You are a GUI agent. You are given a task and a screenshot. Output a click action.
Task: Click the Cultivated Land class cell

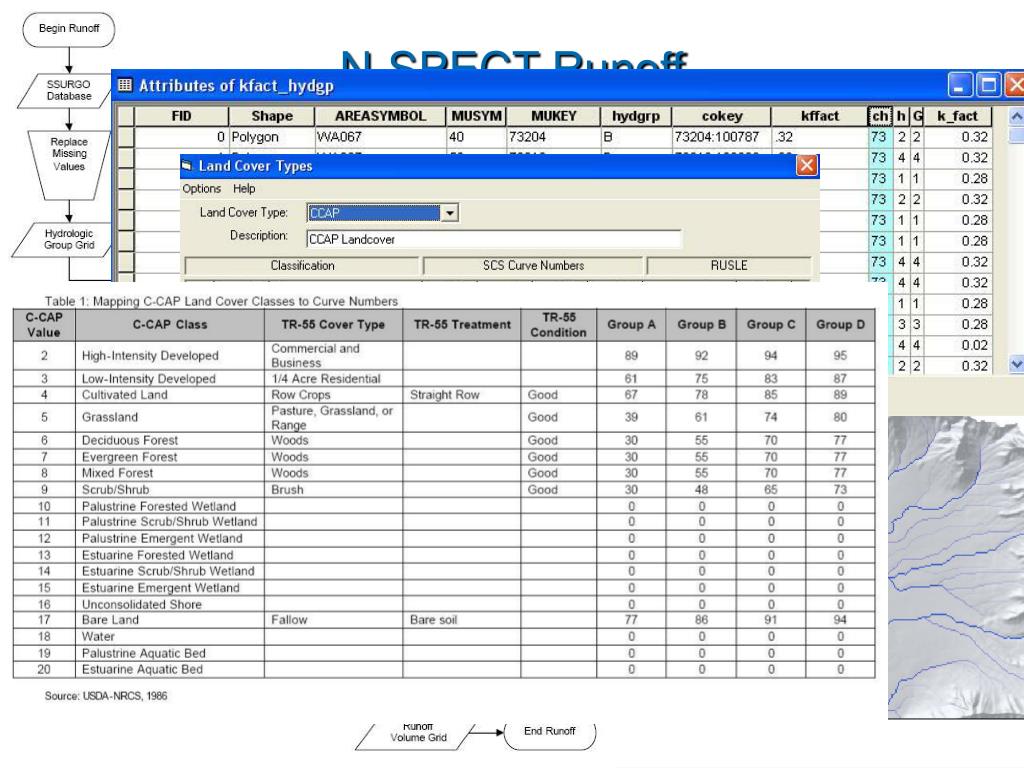[170, 395]
